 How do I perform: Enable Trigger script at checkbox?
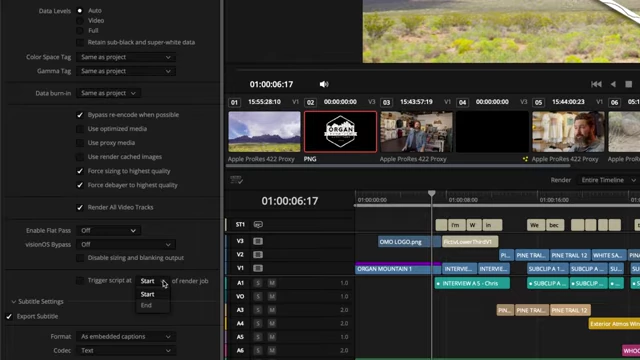click(x=80, y=280)
